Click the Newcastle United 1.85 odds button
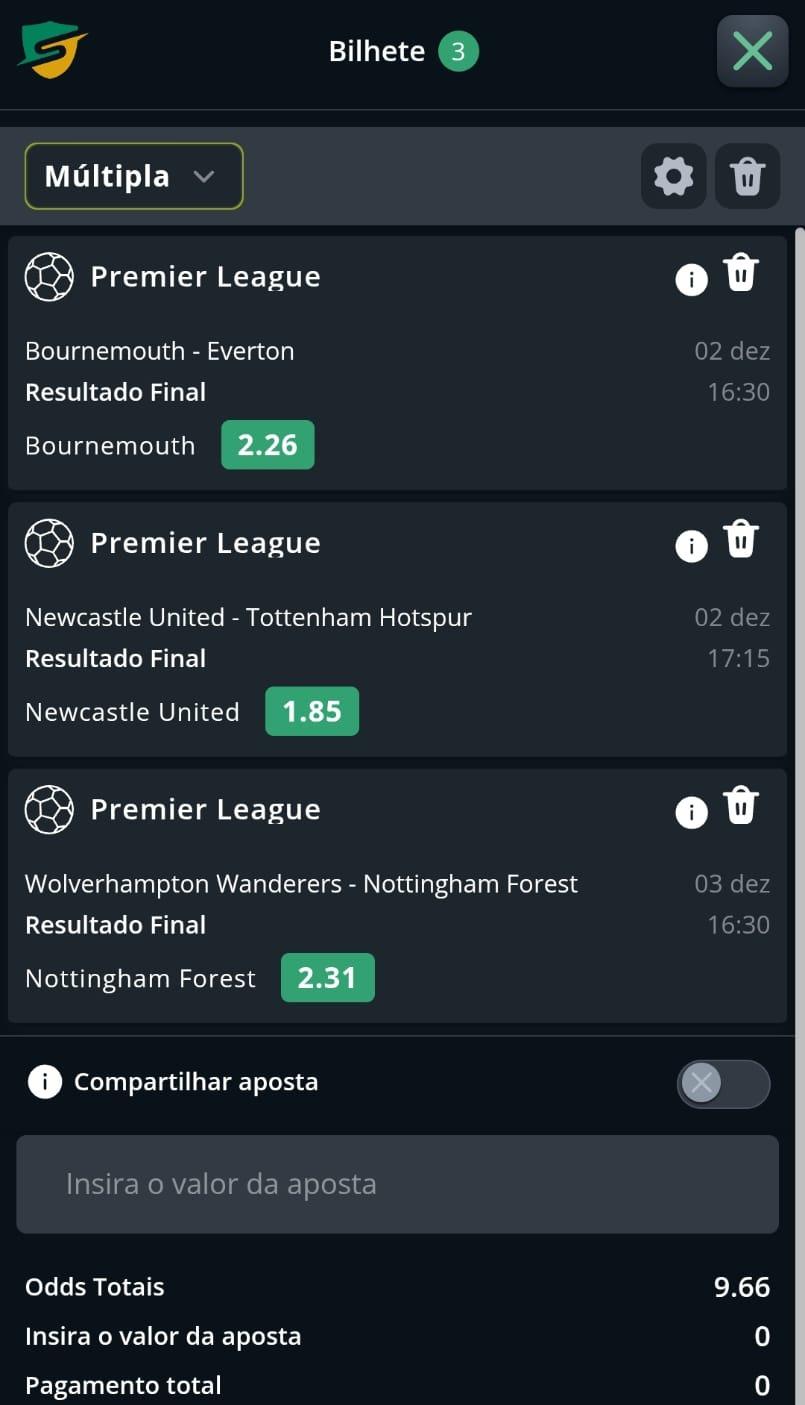Image resolution: width=805 pixels, height=1405 pixels. coord(311,711)
